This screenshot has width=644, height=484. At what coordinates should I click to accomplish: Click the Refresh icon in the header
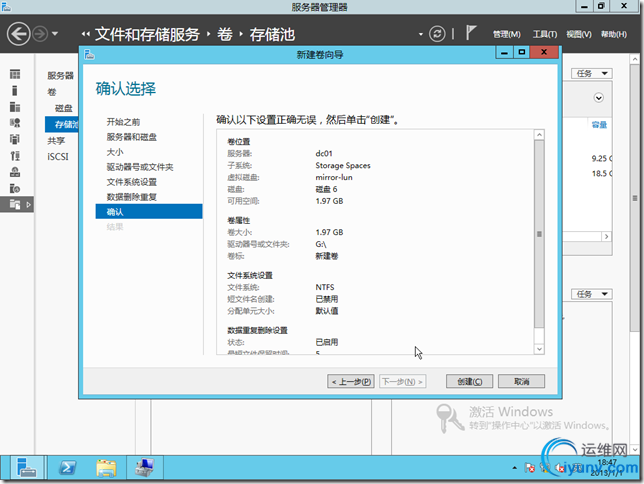point(437,34)
